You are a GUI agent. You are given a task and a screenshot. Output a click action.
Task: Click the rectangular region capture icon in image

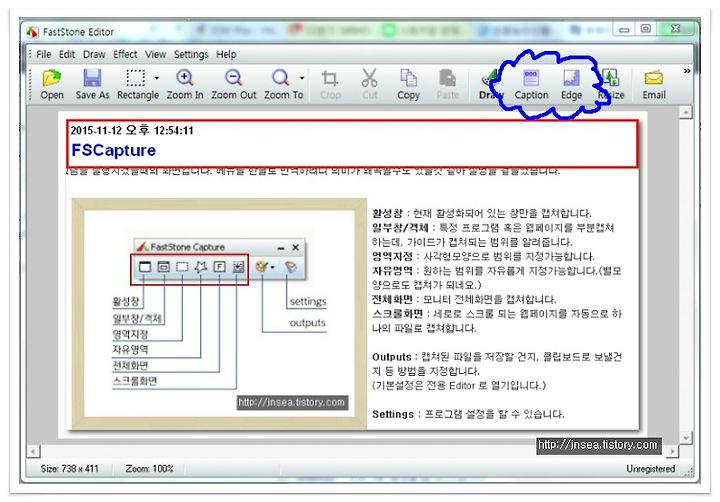[182, 266]
